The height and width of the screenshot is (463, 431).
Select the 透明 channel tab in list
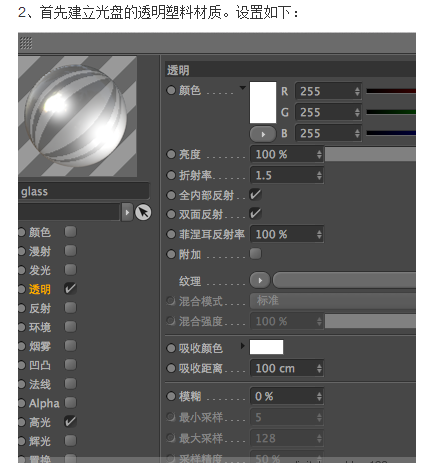(x=40, y=289)
